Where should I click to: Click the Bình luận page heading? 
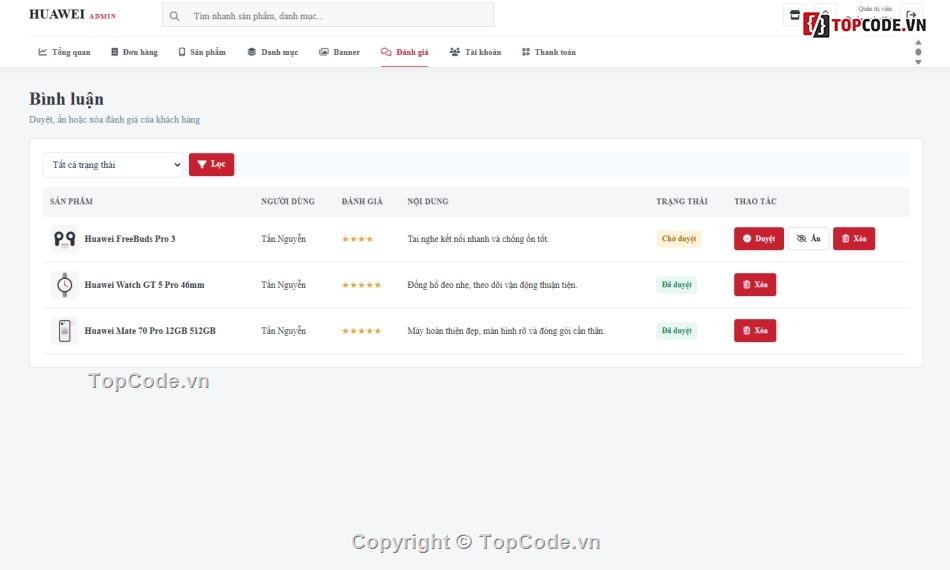[x=67, y=99]
